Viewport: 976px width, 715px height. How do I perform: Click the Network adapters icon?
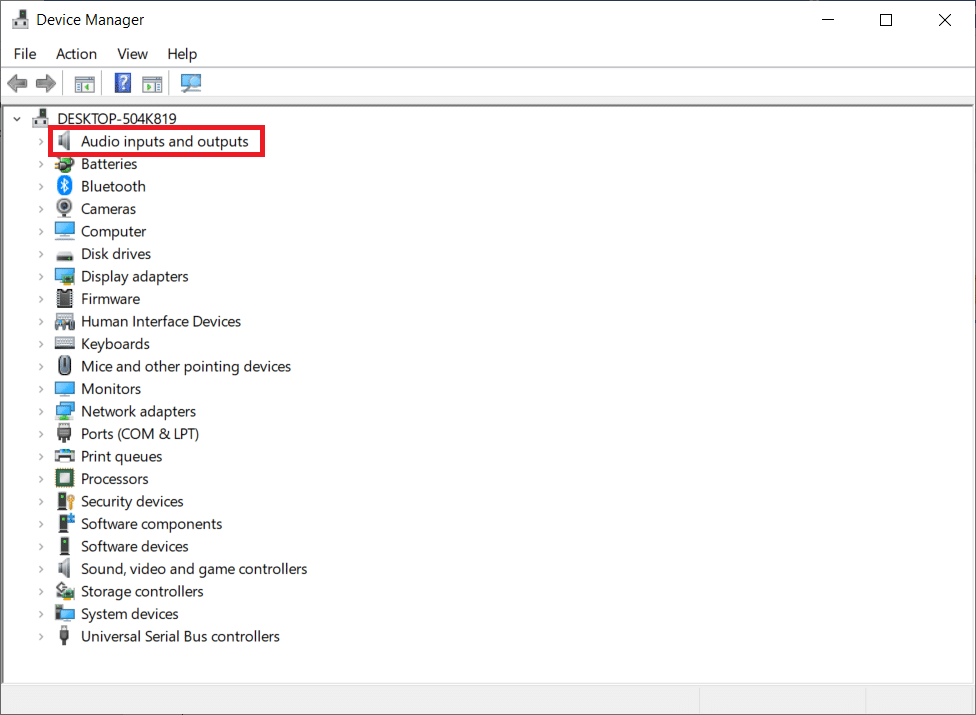(x=65, y=411)
